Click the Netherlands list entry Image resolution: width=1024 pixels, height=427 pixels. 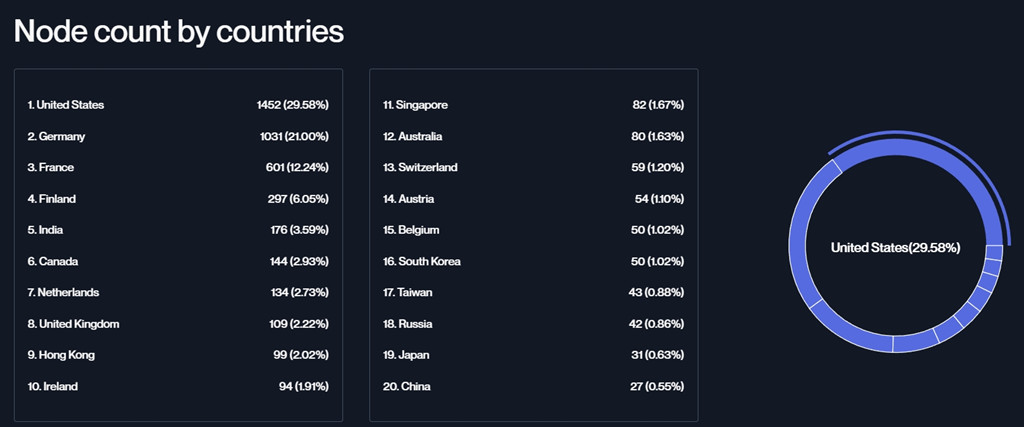(178, 293)
